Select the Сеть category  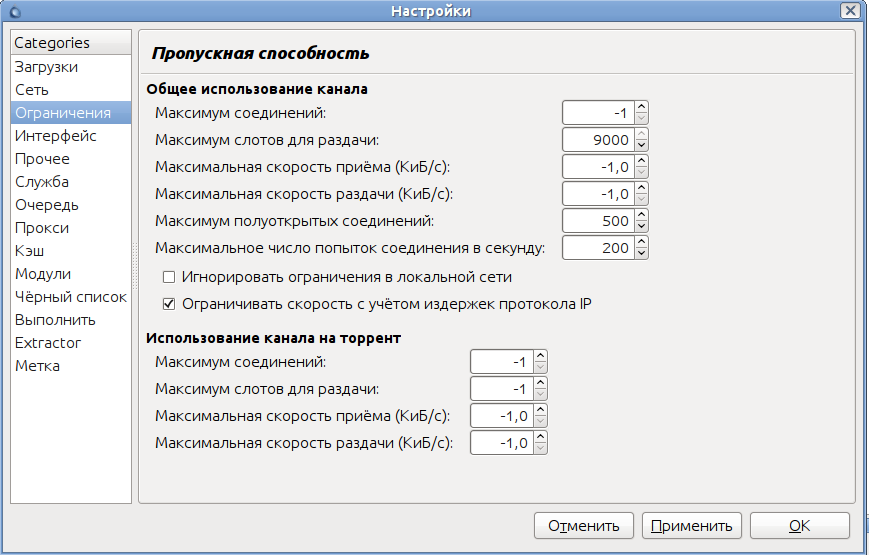pyautogui.click(x=71, y=90)
